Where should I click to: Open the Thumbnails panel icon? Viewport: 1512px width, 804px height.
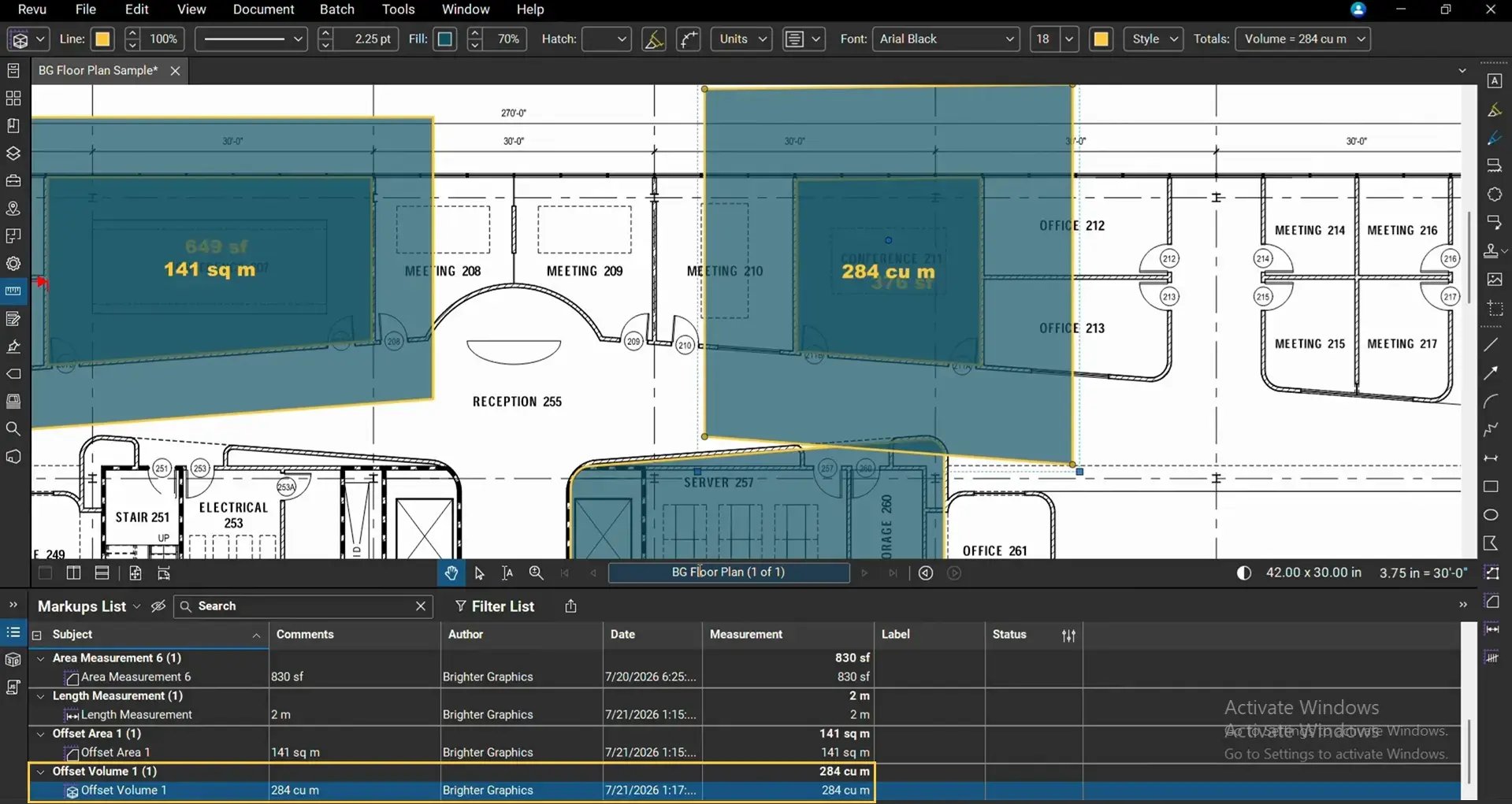click(13, 98)
